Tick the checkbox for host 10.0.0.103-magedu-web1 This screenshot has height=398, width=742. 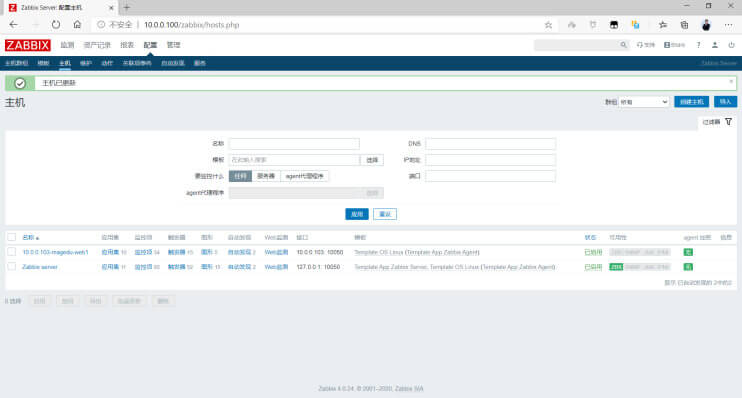tap(12, 252)
